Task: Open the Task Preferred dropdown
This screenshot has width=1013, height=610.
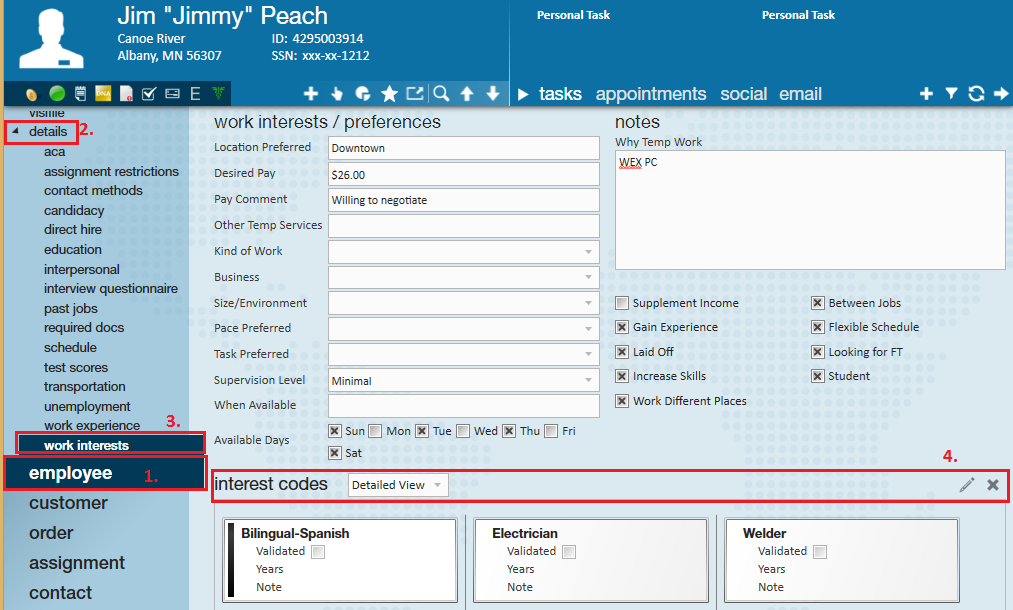Action: tap(464, 354)
